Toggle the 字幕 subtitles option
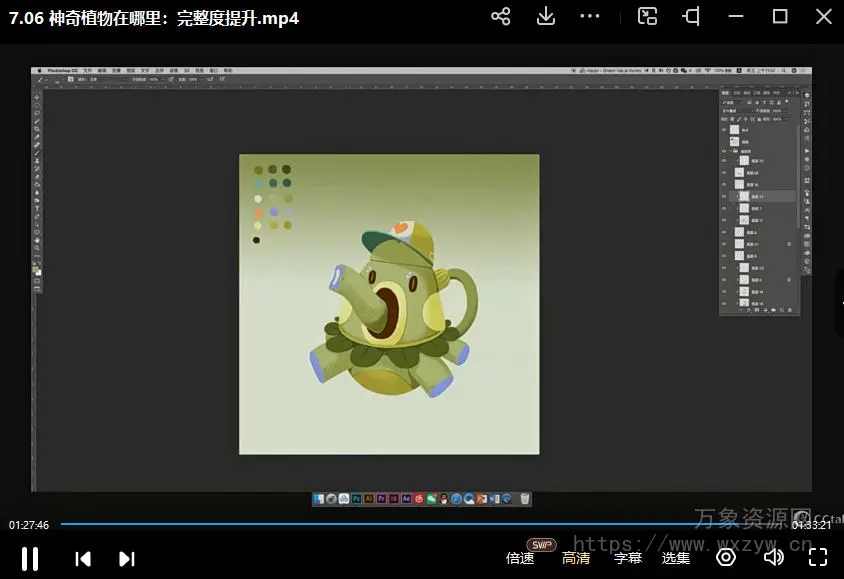Image resolution: width=844 pixels, height=579 pixels. pos(628,558)
